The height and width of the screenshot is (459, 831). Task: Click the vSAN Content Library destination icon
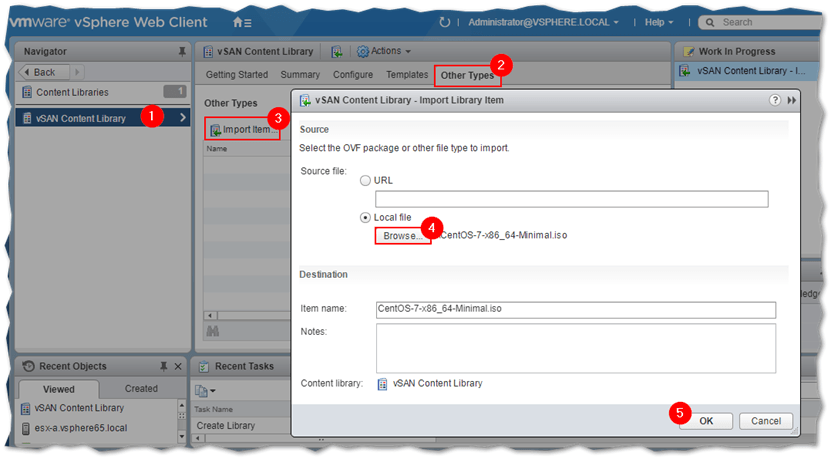click(x=382, y=384)
